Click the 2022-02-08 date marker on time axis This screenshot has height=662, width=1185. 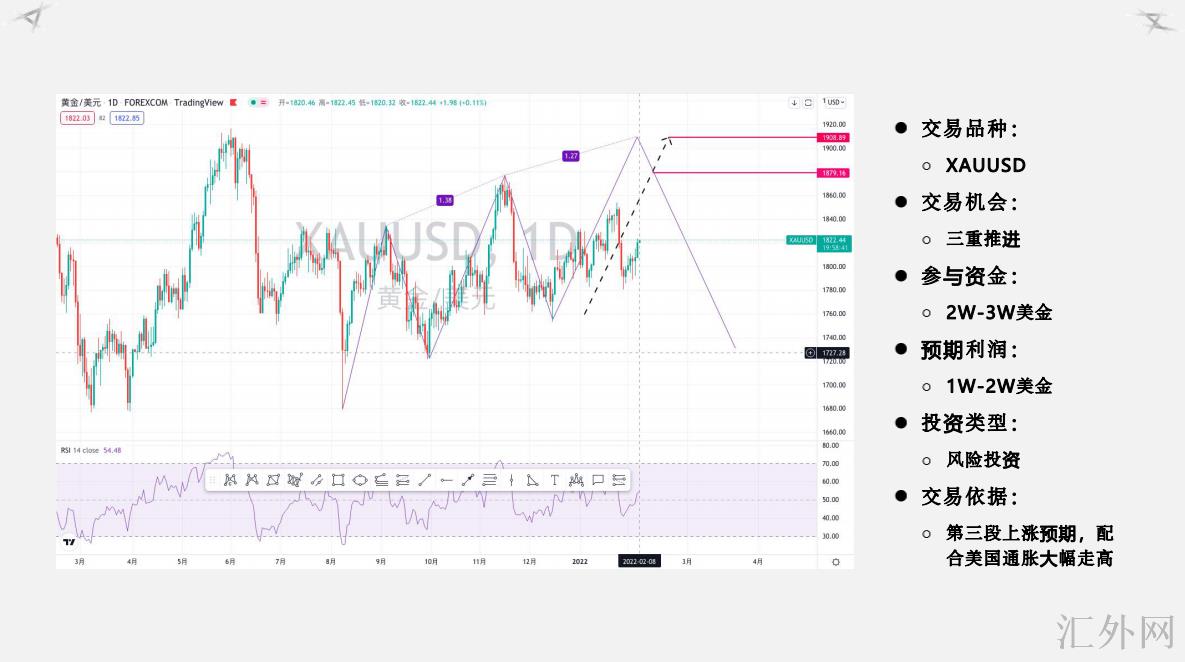(639, 561)
